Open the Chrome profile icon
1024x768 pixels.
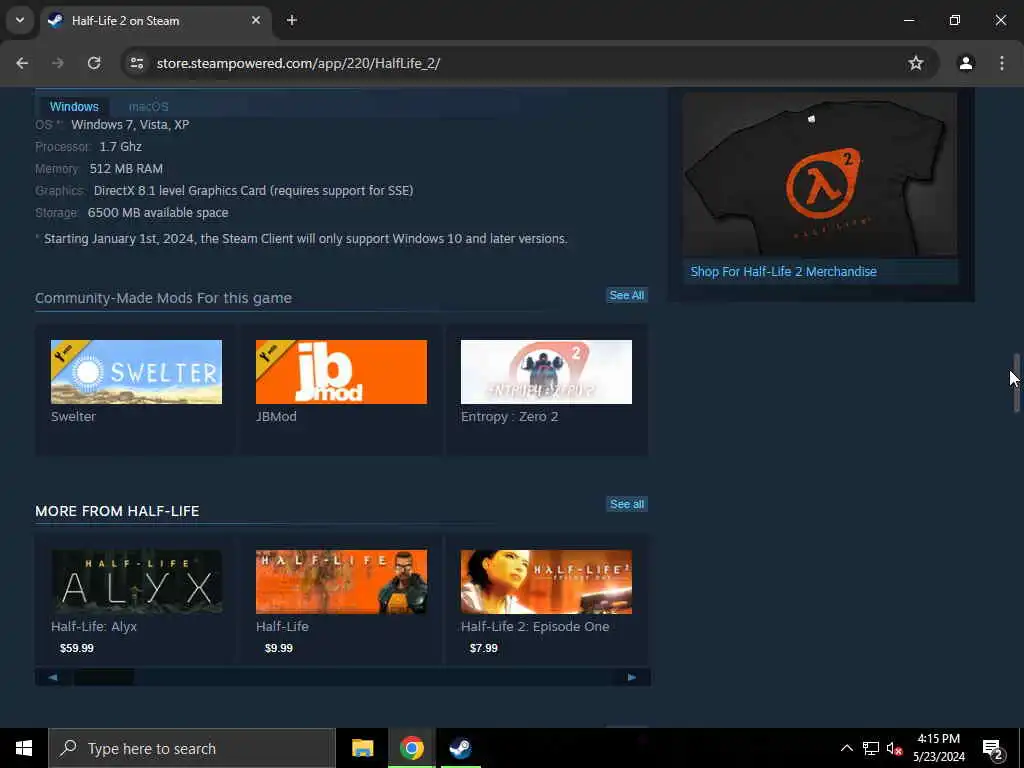click(x=966, y=63)
